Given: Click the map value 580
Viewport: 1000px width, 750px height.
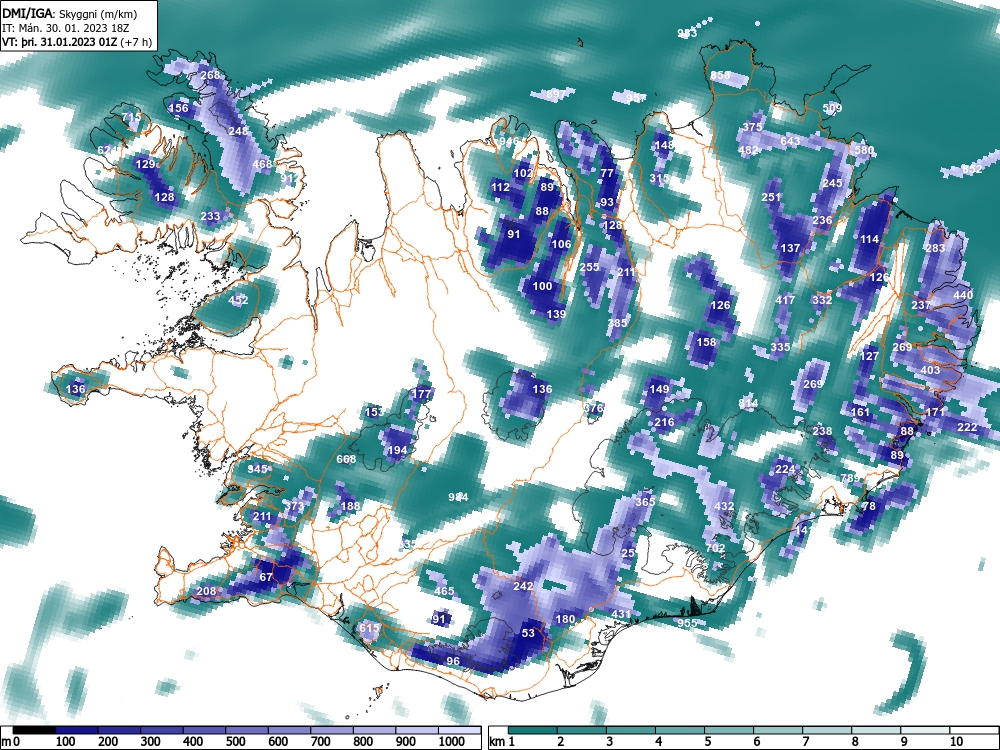Looking at the screenshot, I should pos(865,150).
